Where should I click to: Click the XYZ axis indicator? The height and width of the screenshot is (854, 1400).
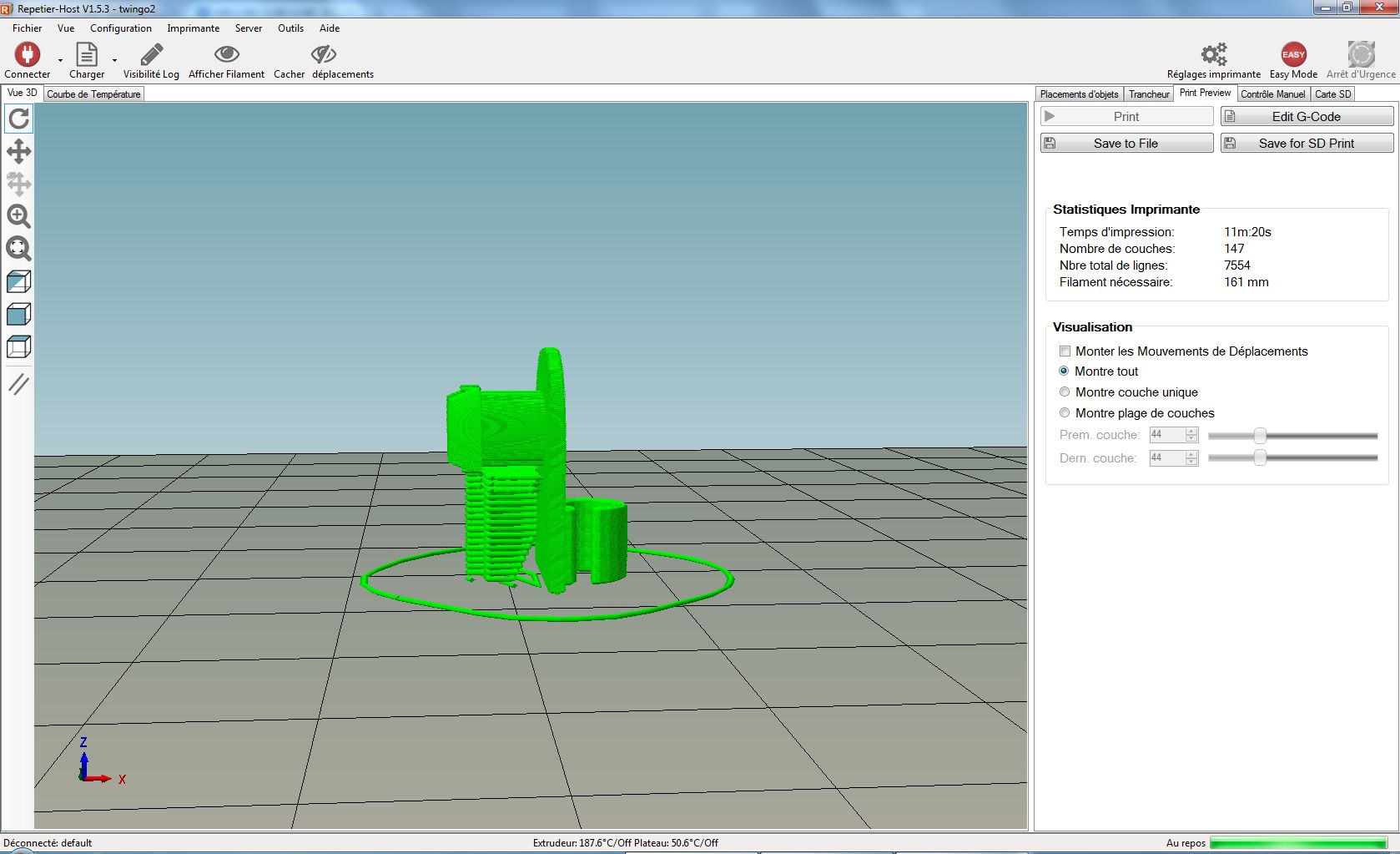pyautogui.click(x=100, y=761)
